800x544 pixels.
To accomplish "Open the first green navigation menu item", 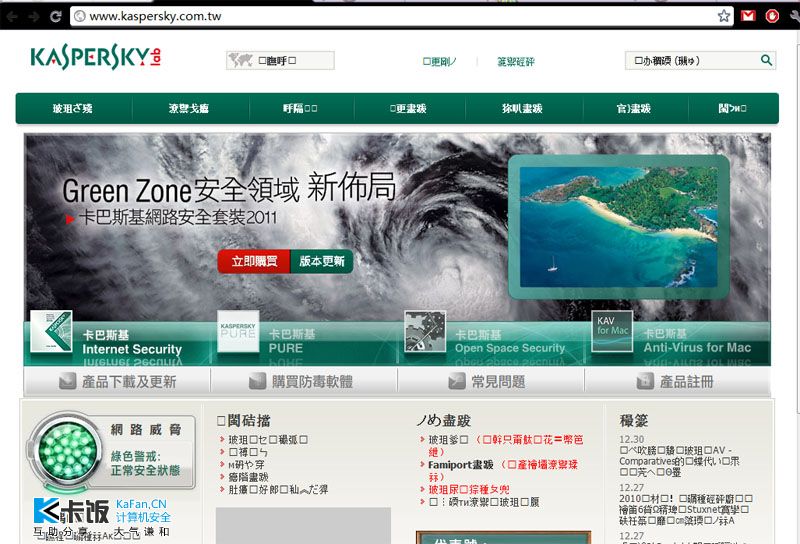I will point(73,108).
